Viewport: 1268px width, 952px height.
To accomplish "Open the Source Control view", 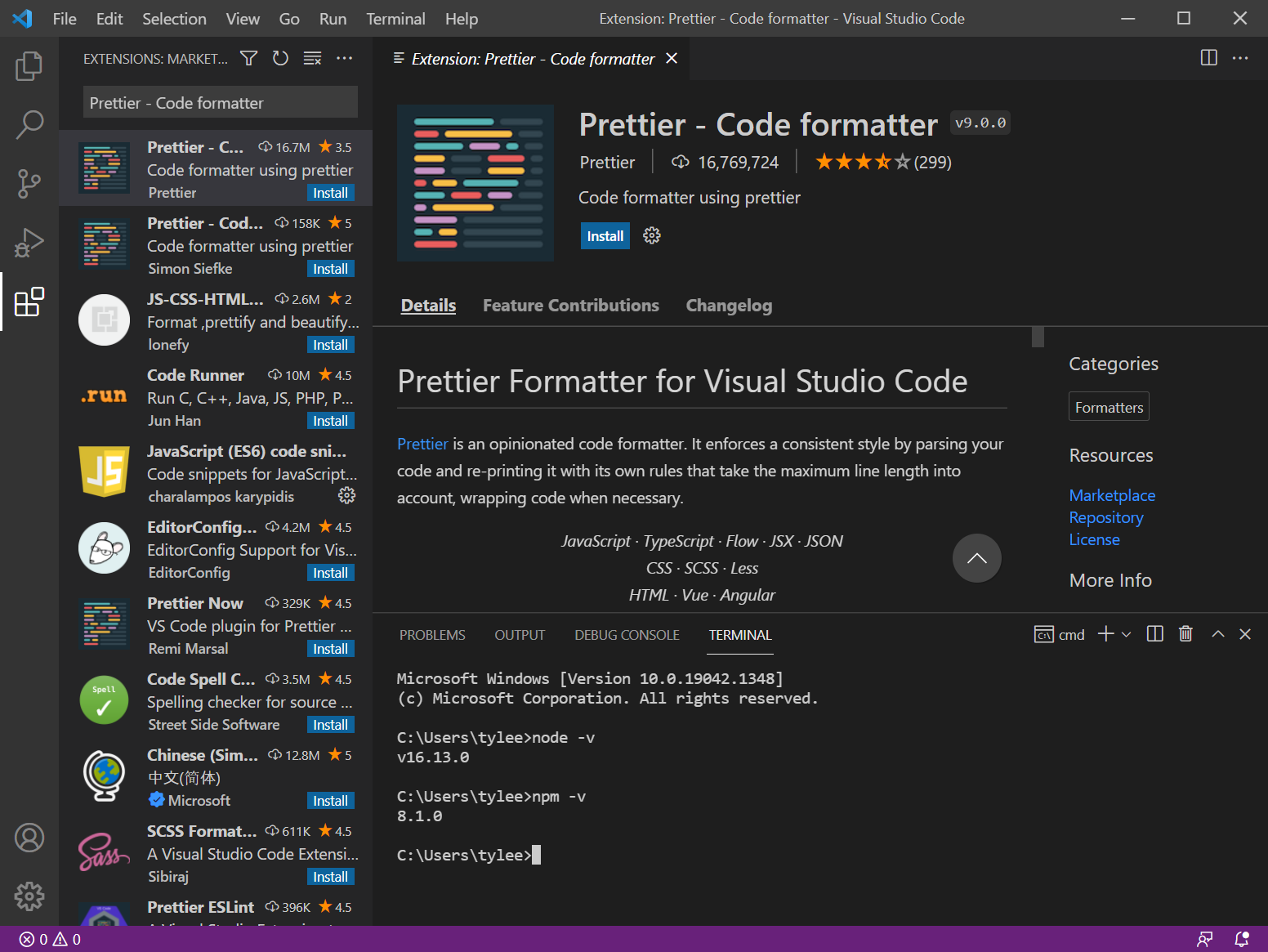I will (29, 184).
